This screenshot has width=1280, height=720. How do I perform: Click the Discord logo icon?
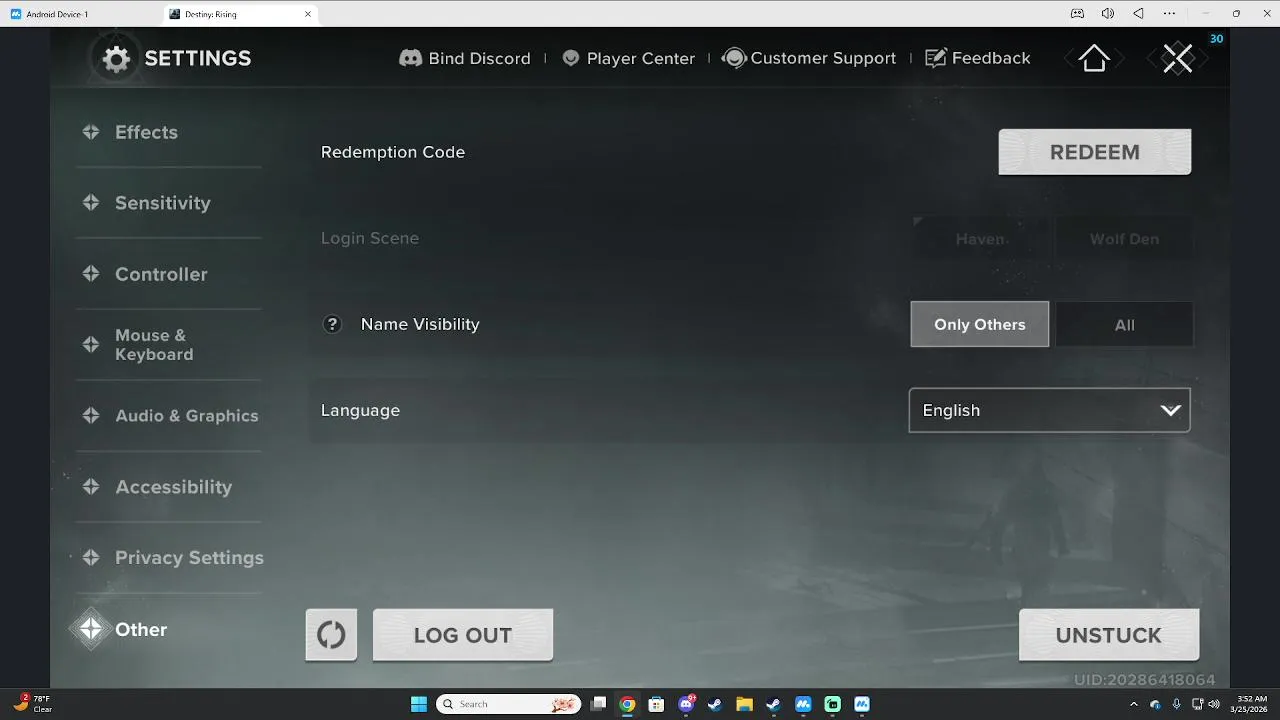[x=410, y=58]
